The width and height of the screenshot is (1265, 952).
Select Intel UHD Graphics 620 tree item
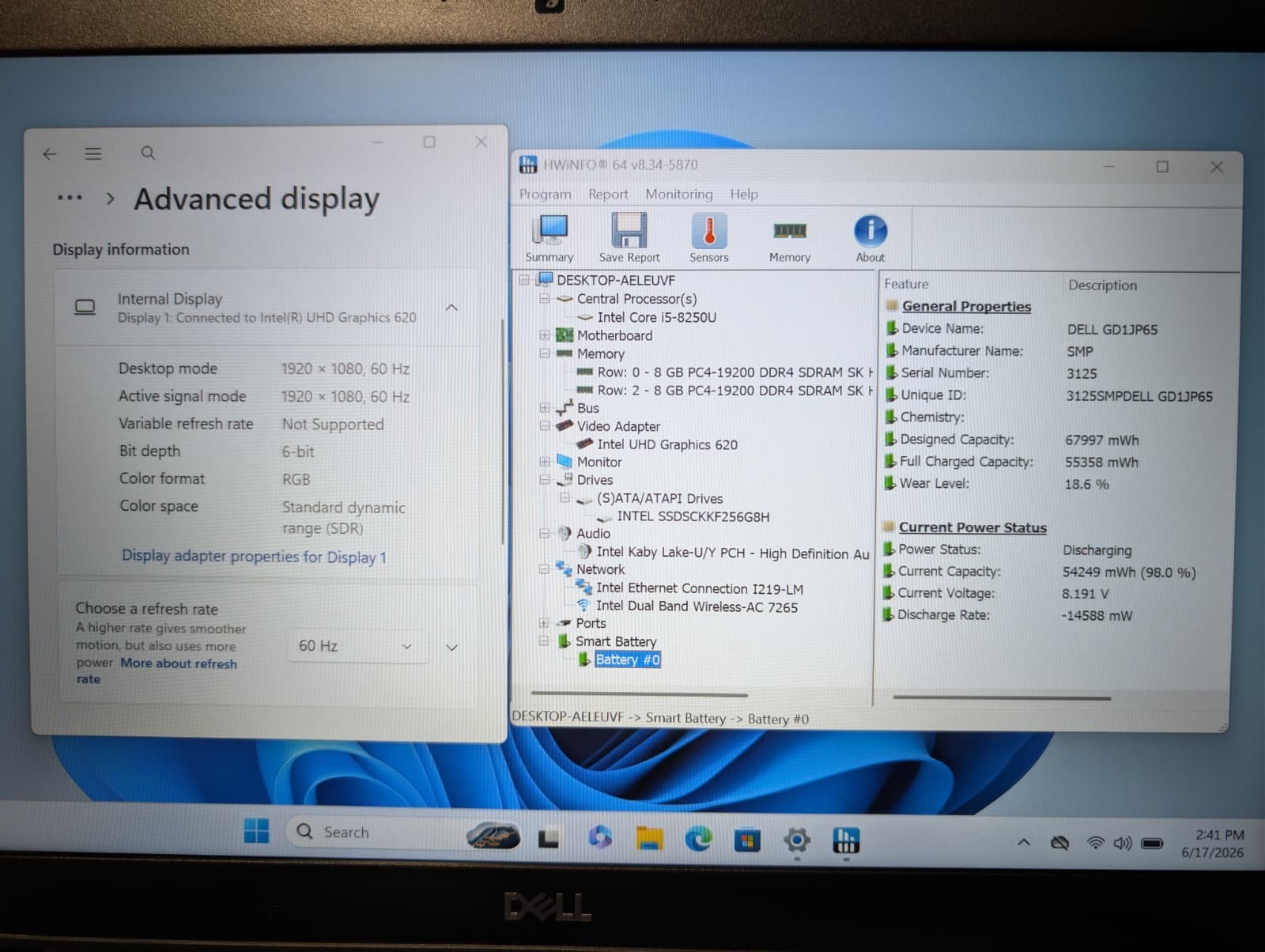(667, 444)
